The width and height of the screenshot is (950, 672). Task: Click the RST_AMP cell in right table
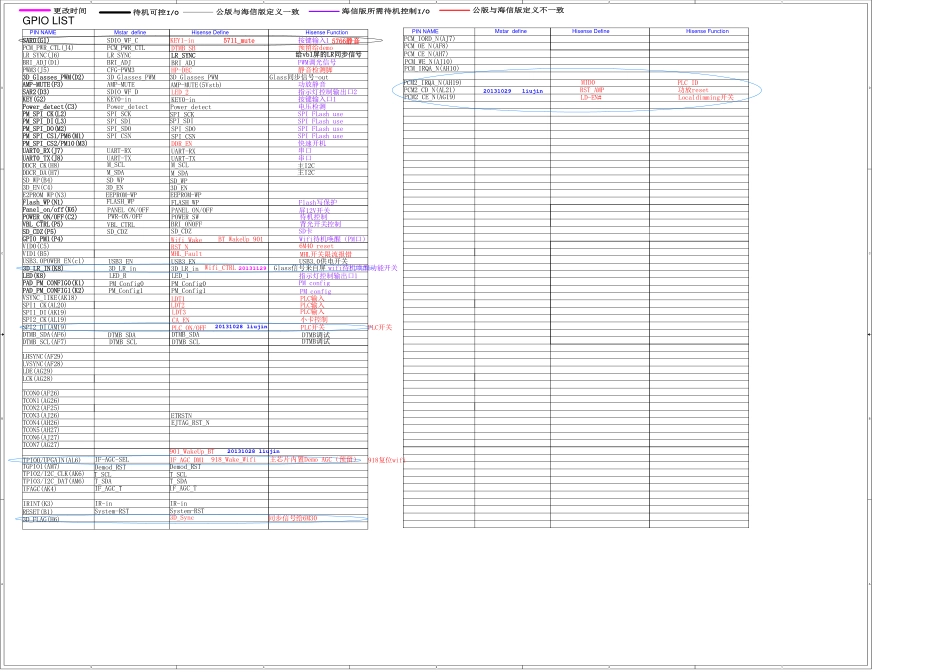click(592, 90)
